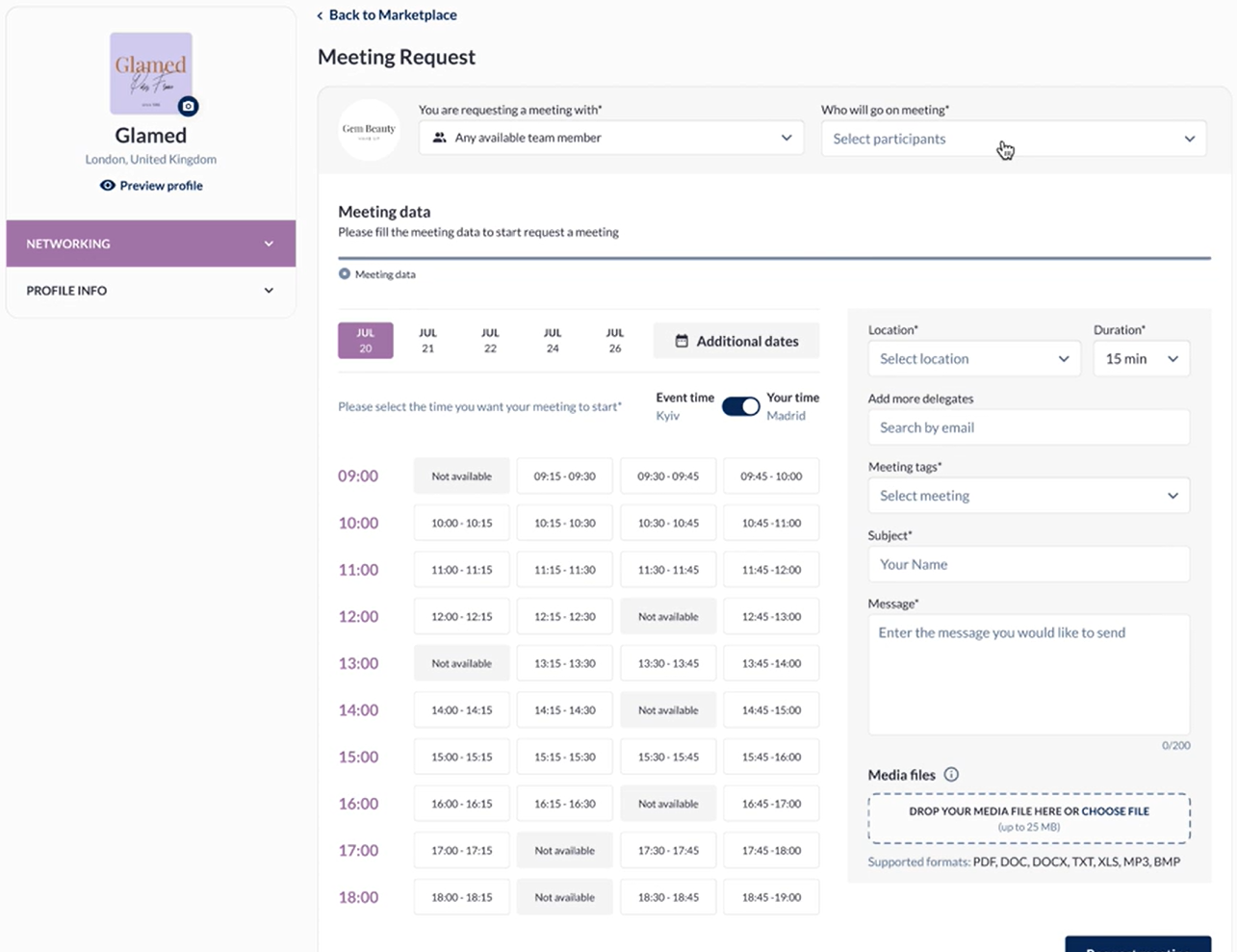
Task: Switch to the JUL 22 date tab
Action: [x=490, y=341]
